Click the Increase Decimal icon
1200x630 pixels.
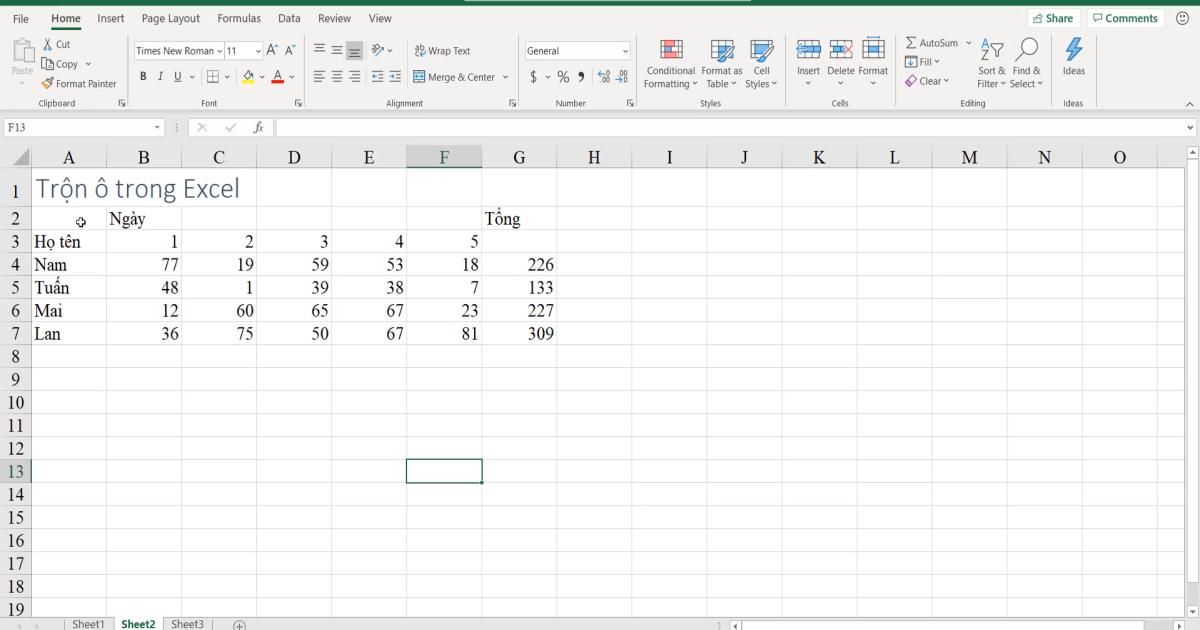tap(601, 75)
